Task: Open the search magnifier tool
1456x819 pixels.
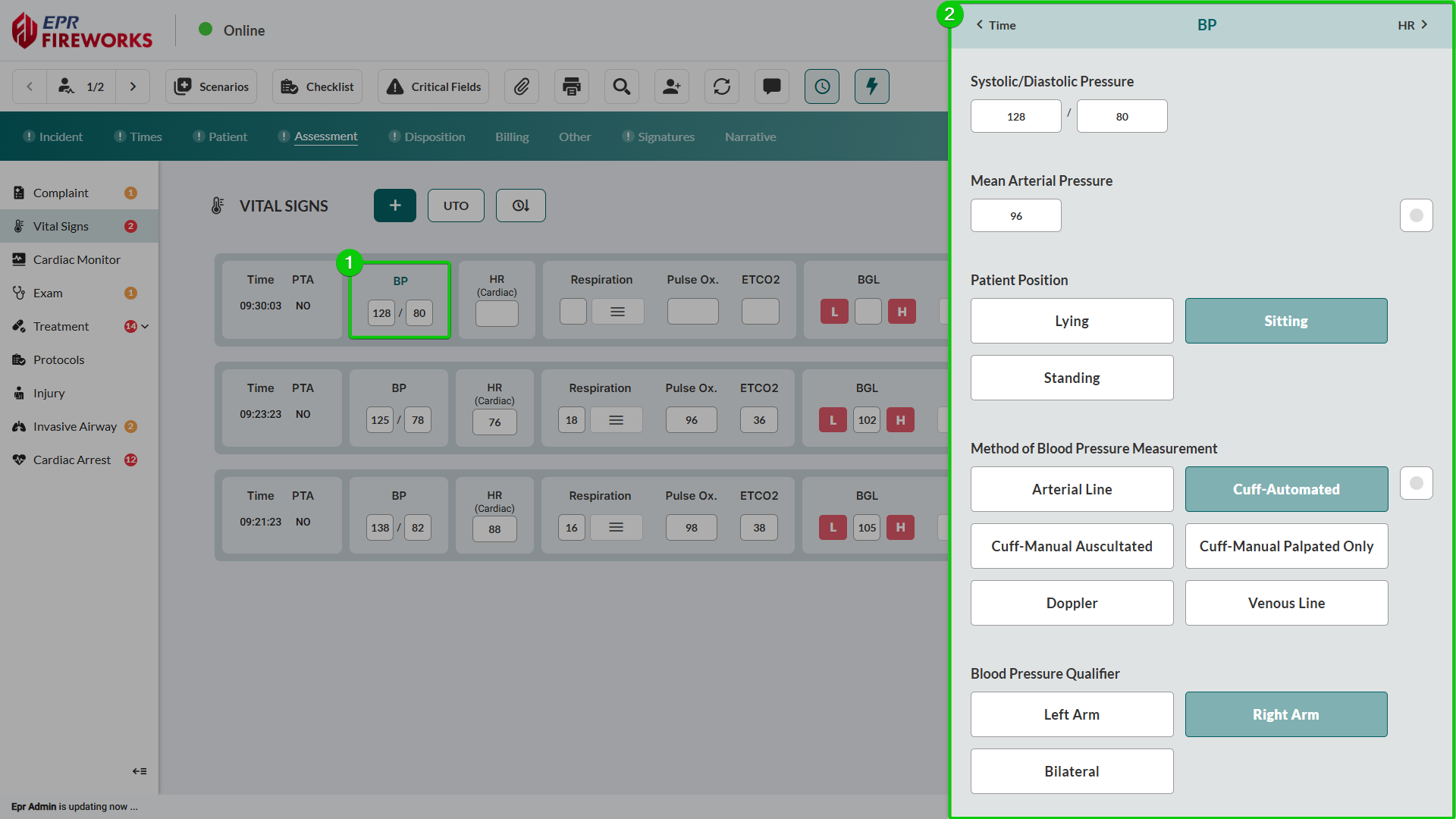Action: point(622,86)
